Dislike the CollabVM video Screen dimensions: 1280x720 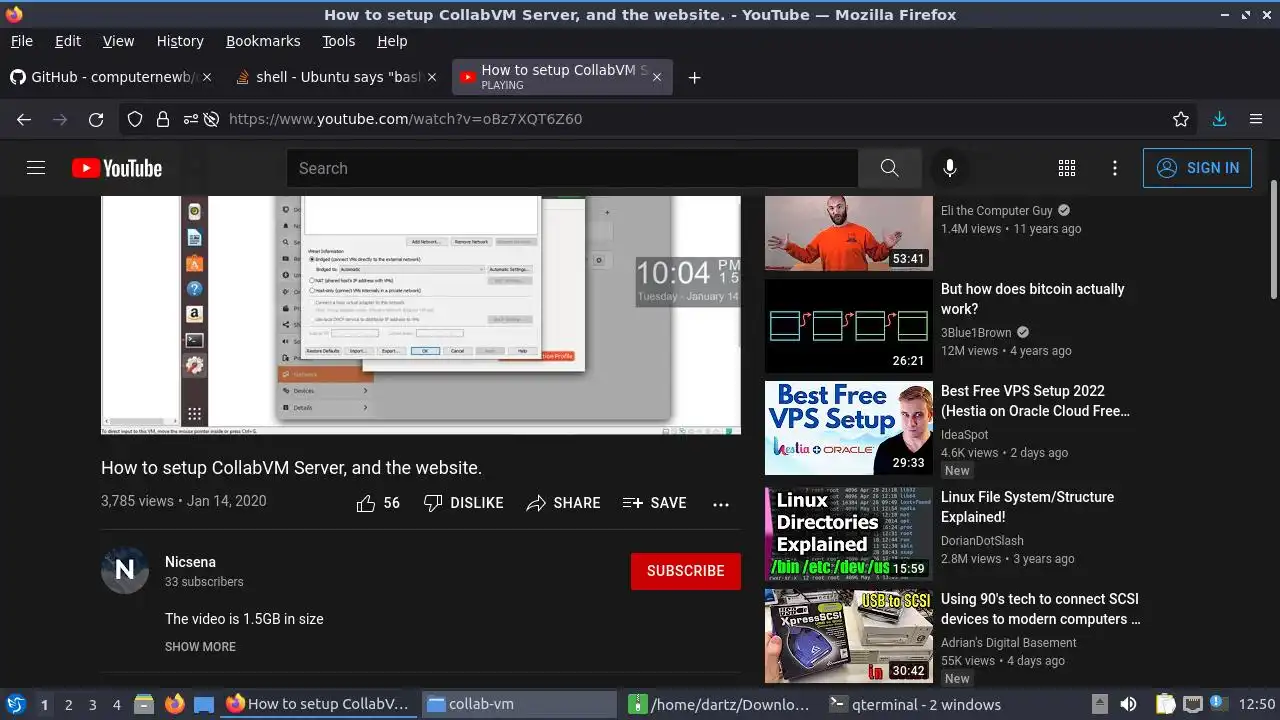463,503
